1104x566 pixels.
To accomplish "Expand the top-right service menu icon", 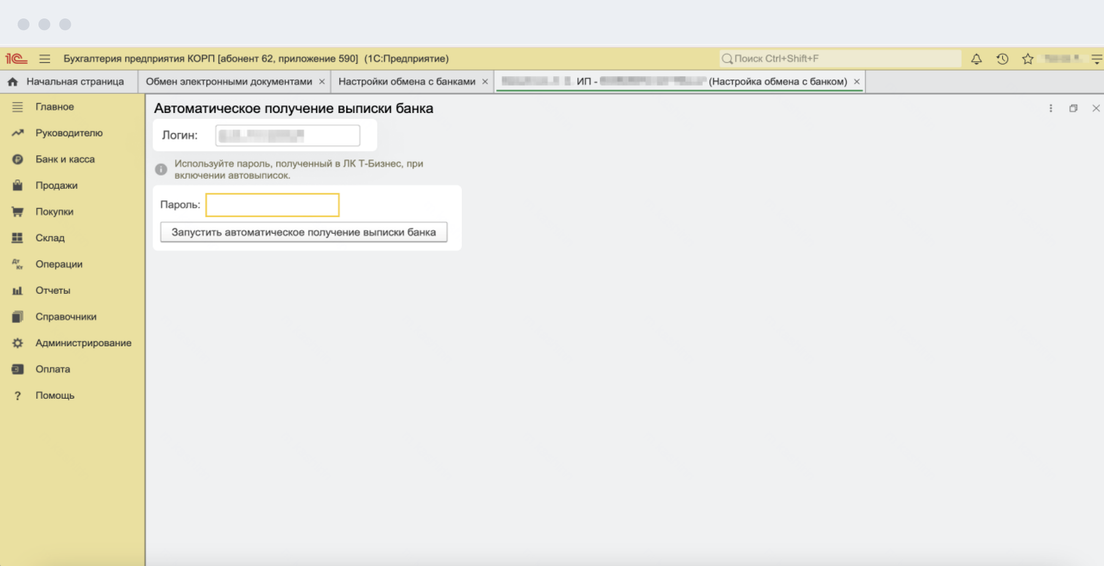I will coord(1096,59).
